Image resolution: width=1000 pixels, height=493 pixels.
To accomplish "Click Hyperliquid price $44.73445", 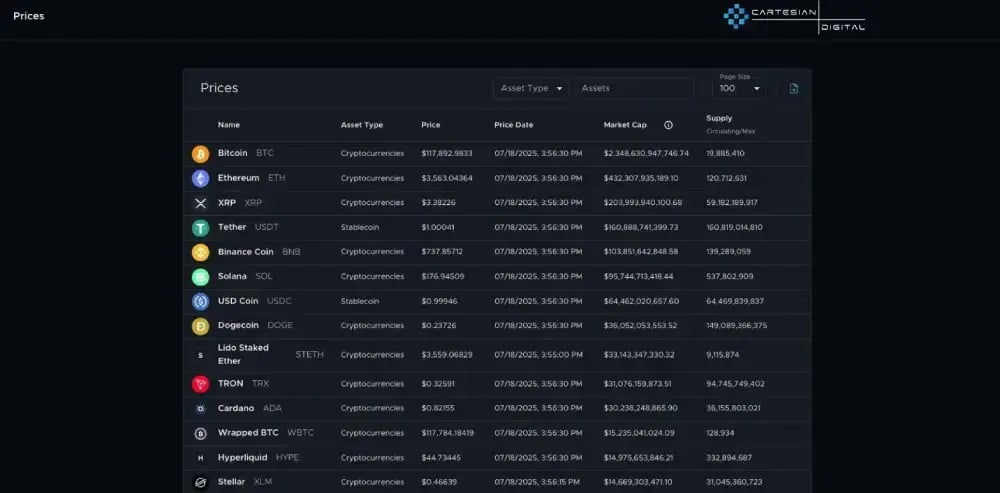I will tap(441, 458).
